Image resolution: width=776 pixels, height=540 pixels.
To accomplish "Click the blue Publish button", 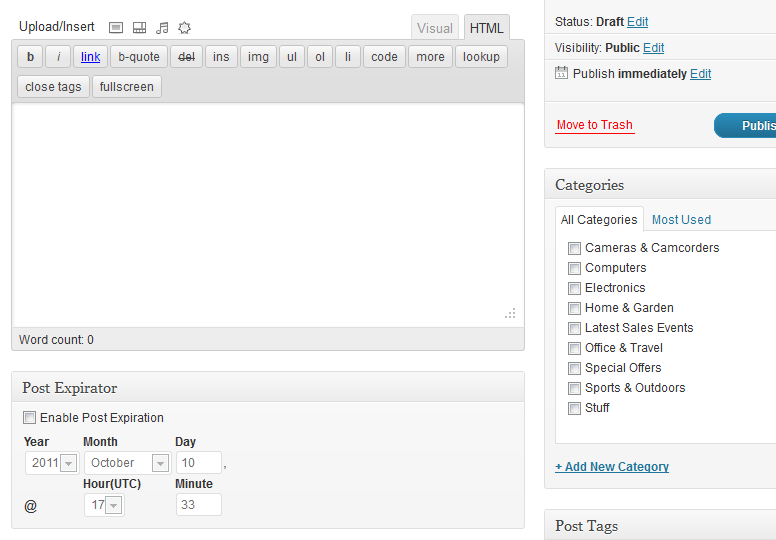I will pos(745,126).
